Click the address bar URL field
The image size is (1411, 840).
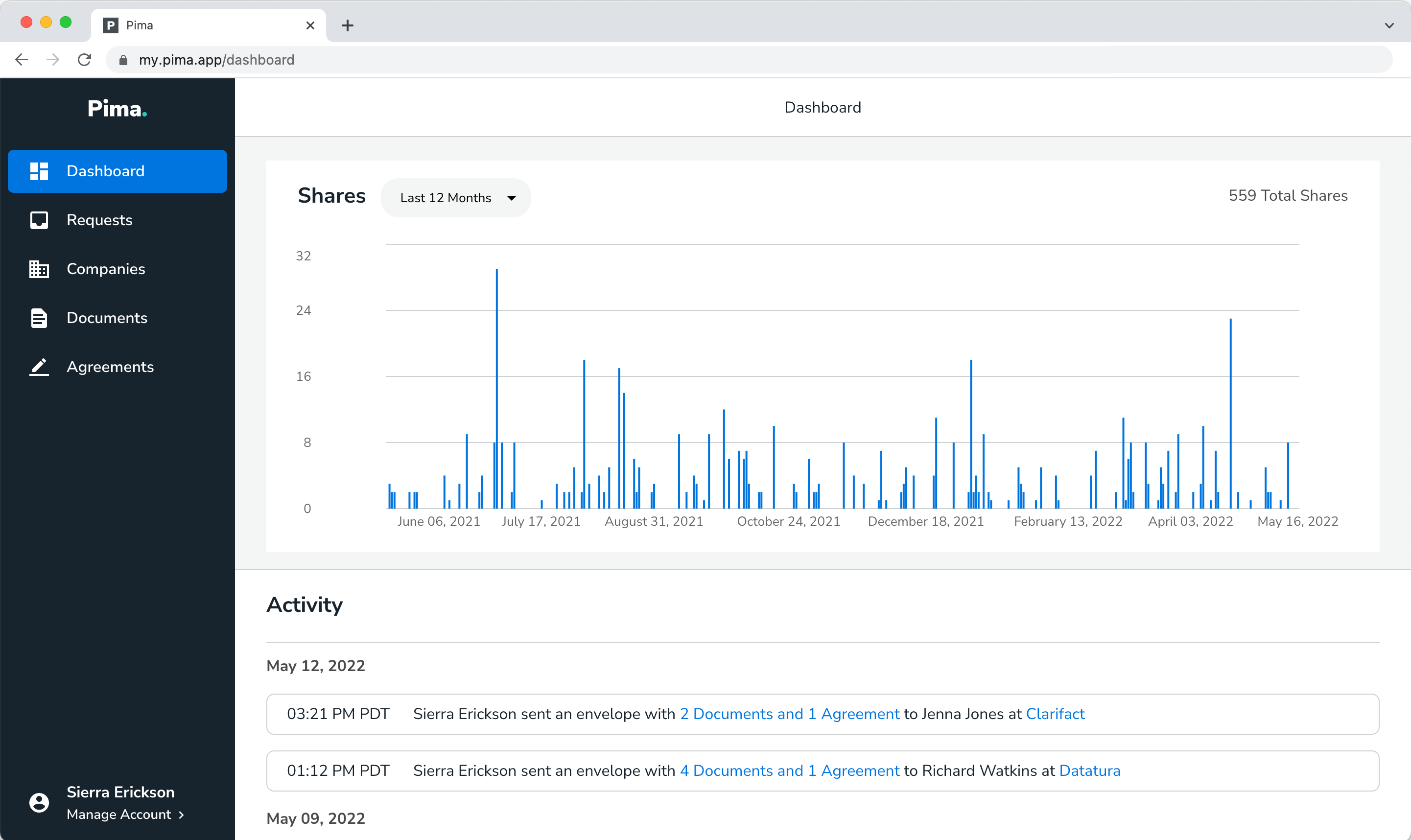749,59
